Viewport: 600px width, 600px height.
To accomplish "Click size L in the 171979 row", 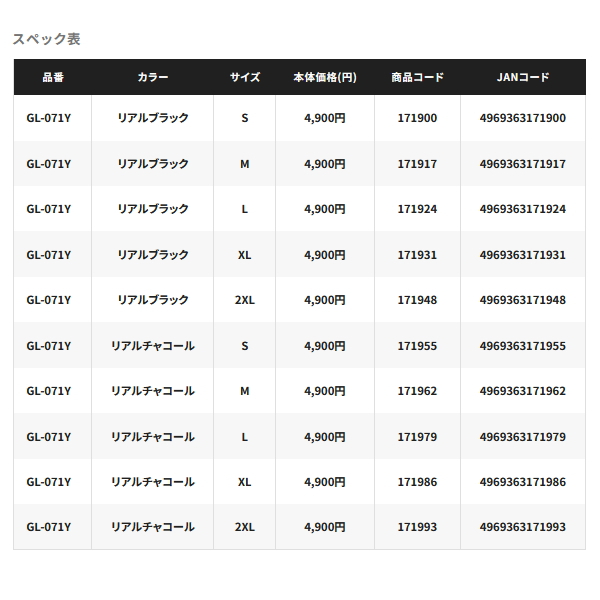I will click(245, 437).
